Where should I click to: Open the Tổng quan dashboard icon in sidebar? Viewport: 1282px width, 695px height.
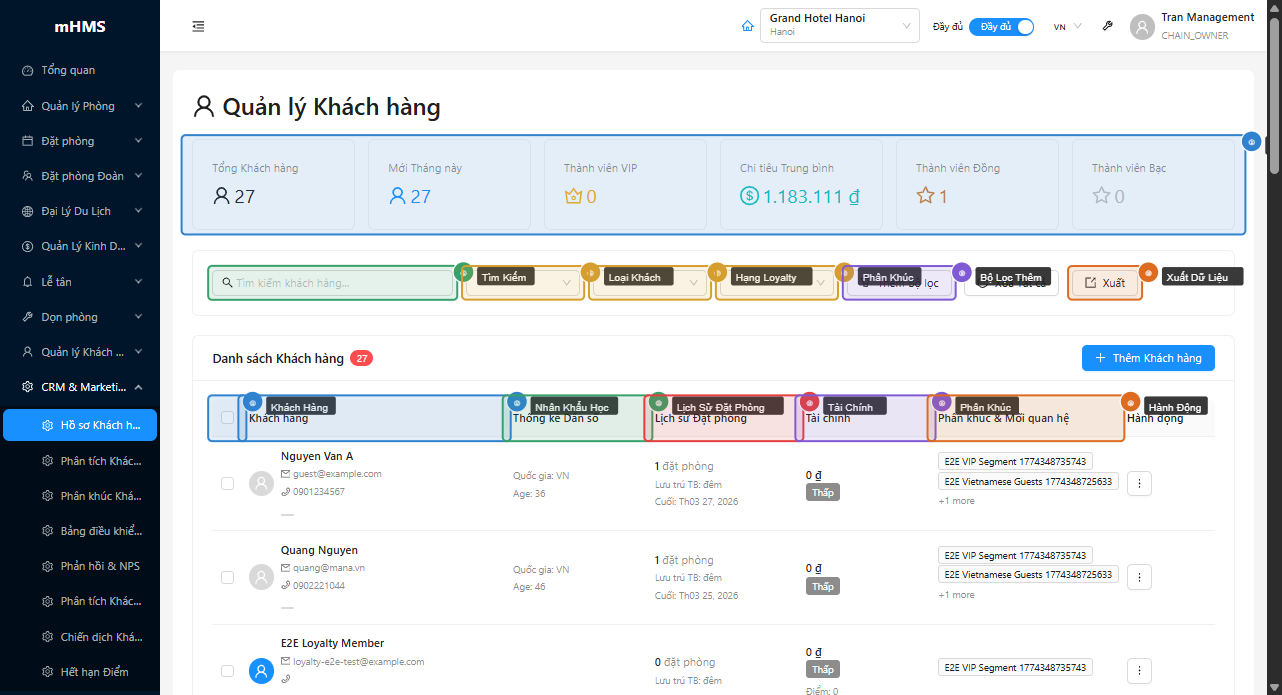point(25,70)
